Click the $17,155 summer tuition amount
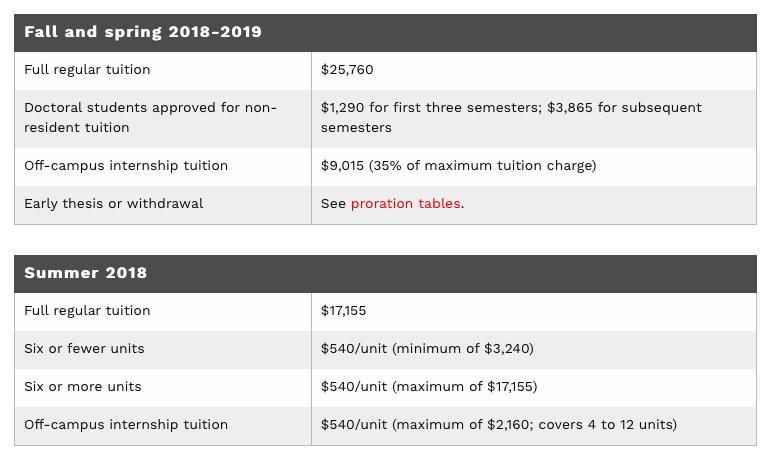Image resolution: width=771 pixels, height=464 pixels. click(x=343, y=311)
